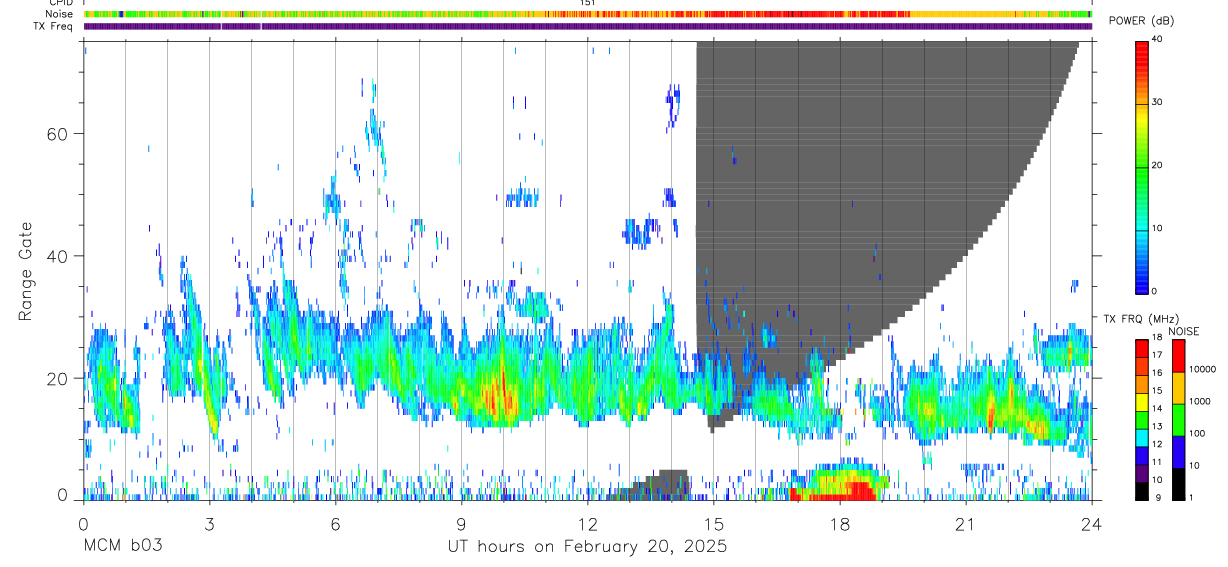
Task: Click the NOISE legend title
Action: (x=1184, y=331)
